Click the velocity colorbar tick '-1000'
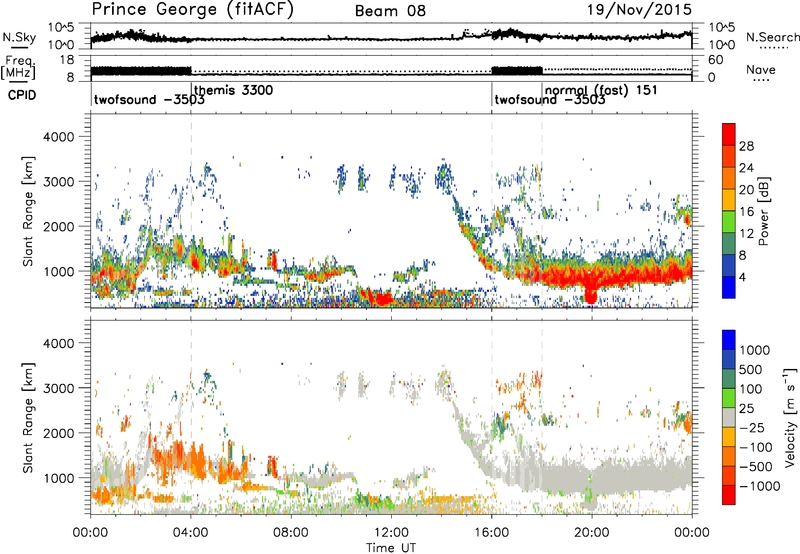This screenshot has height=554, width=800. tap(760, 486)
